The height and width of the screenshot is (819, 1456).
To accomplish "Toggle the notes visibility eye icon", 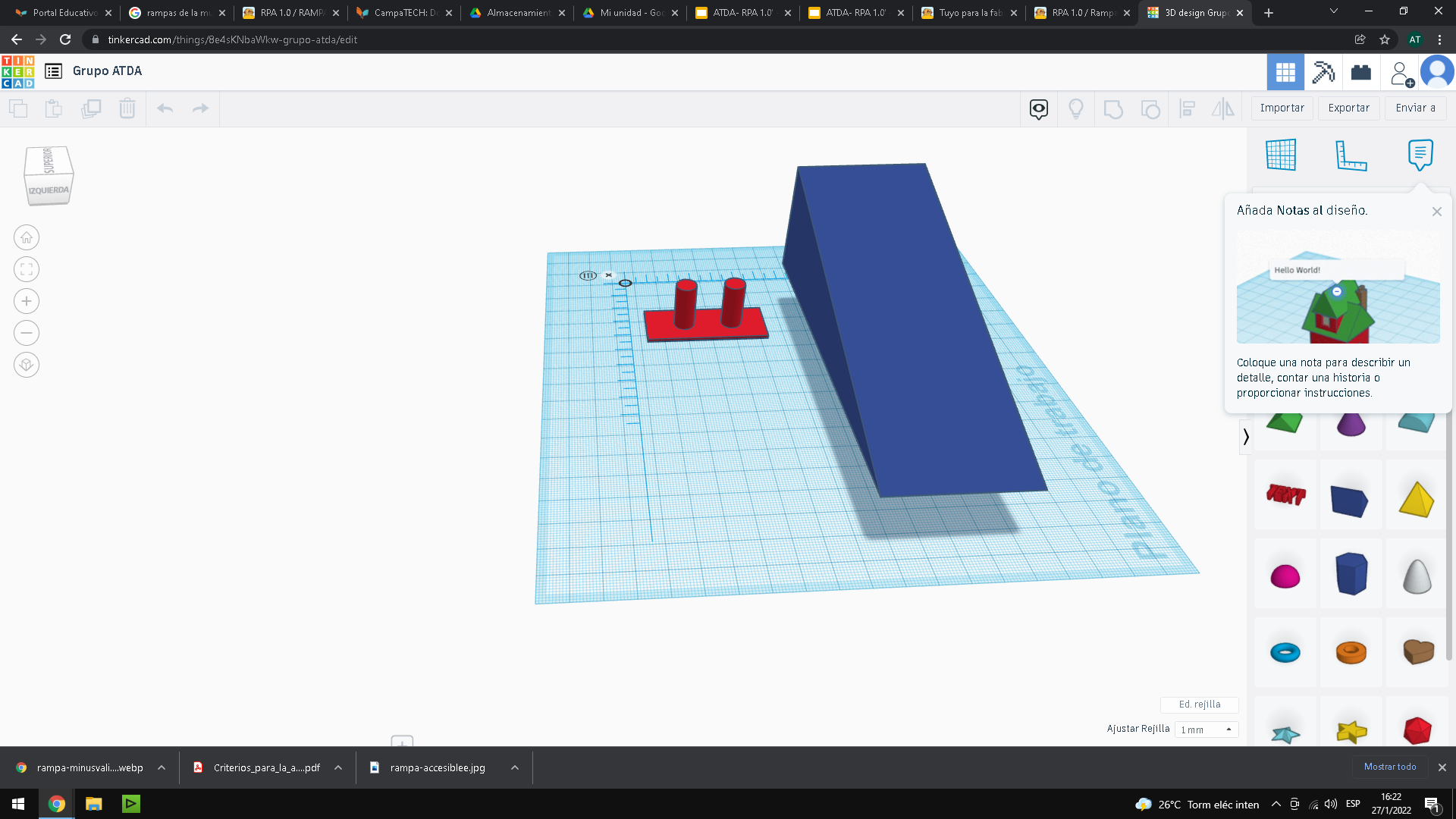I will 1039,109.
